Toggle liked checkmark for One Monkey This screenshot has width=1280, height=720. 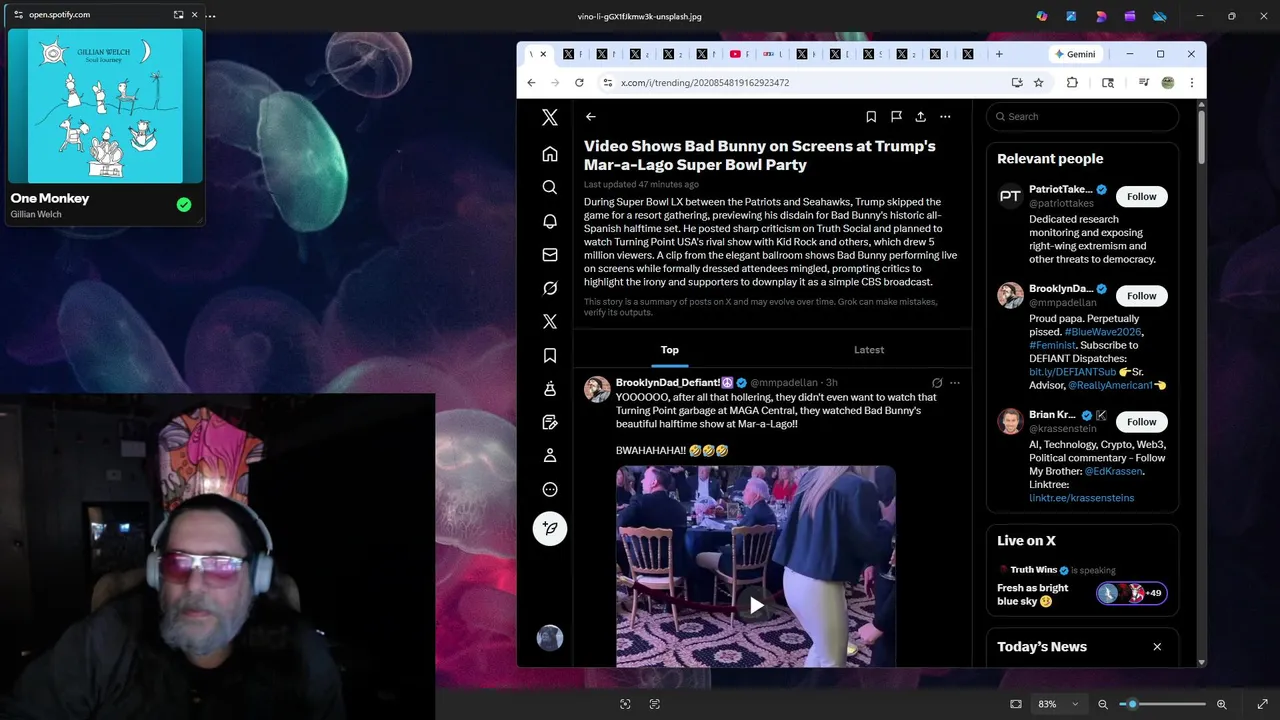[184, 204]
